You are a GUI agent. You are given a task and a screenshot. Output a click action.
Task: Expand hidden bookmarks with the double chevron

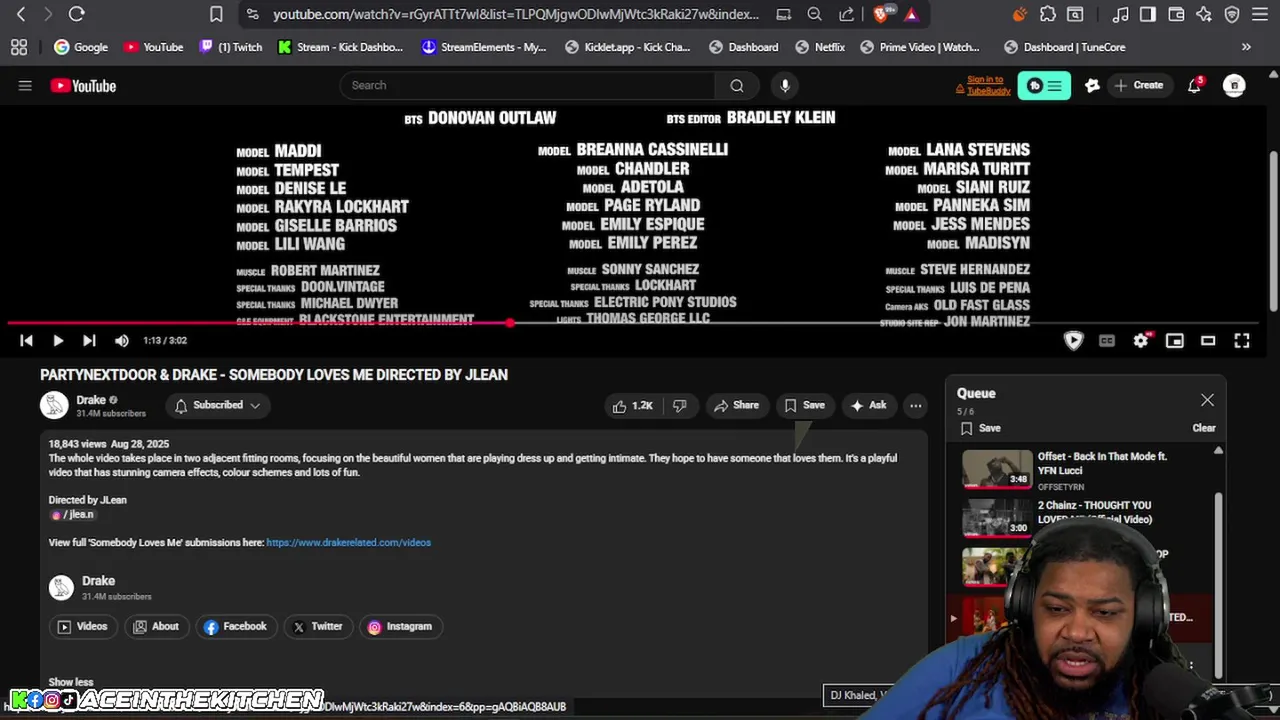(x=1246, y=47)
